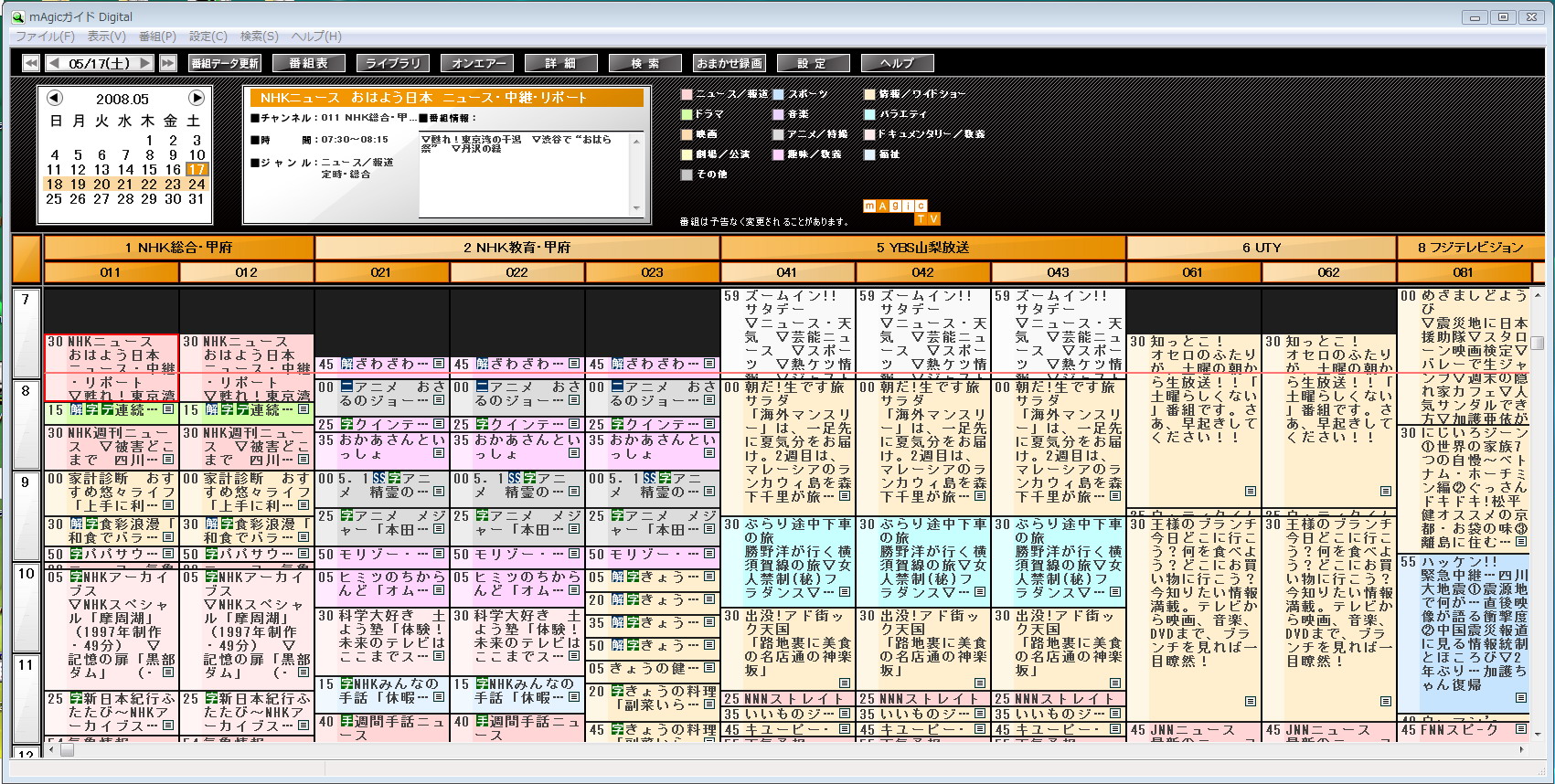Select sub-channel 081 header
Image resolution: width=1555 pixels, height=784 pixels.
pyautogui.click(x=1463, y=272)
